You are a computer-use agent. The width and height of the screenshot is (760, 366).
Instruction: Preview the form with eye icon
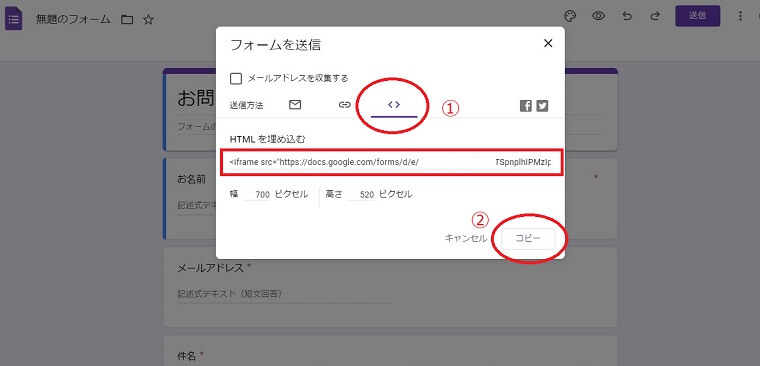599,16
